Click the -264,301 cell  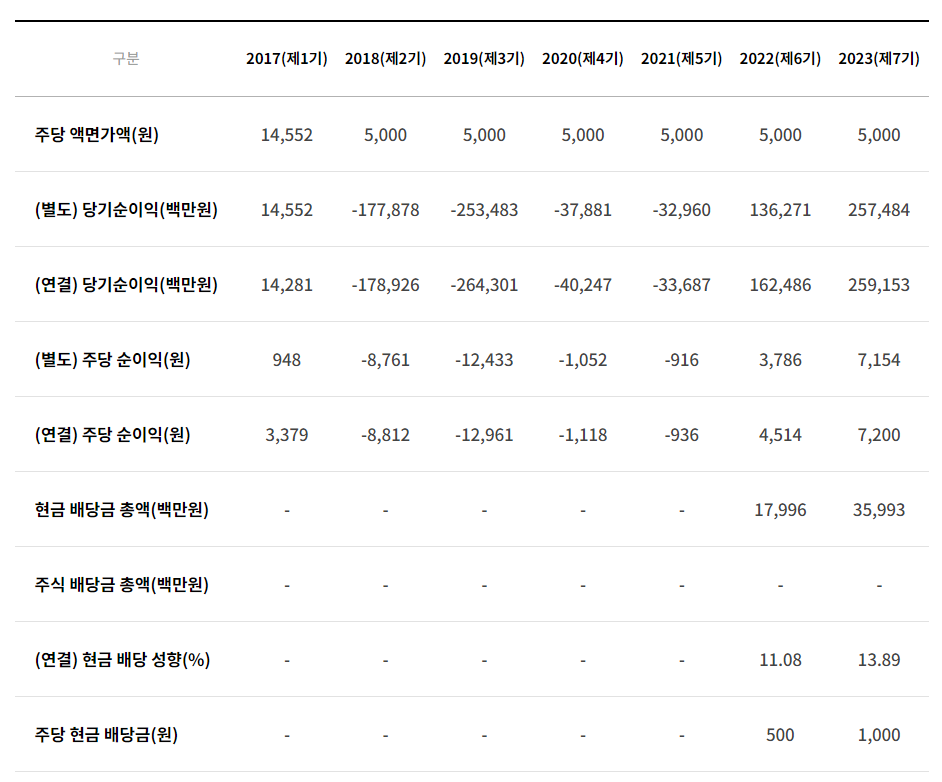click(484, 285)
